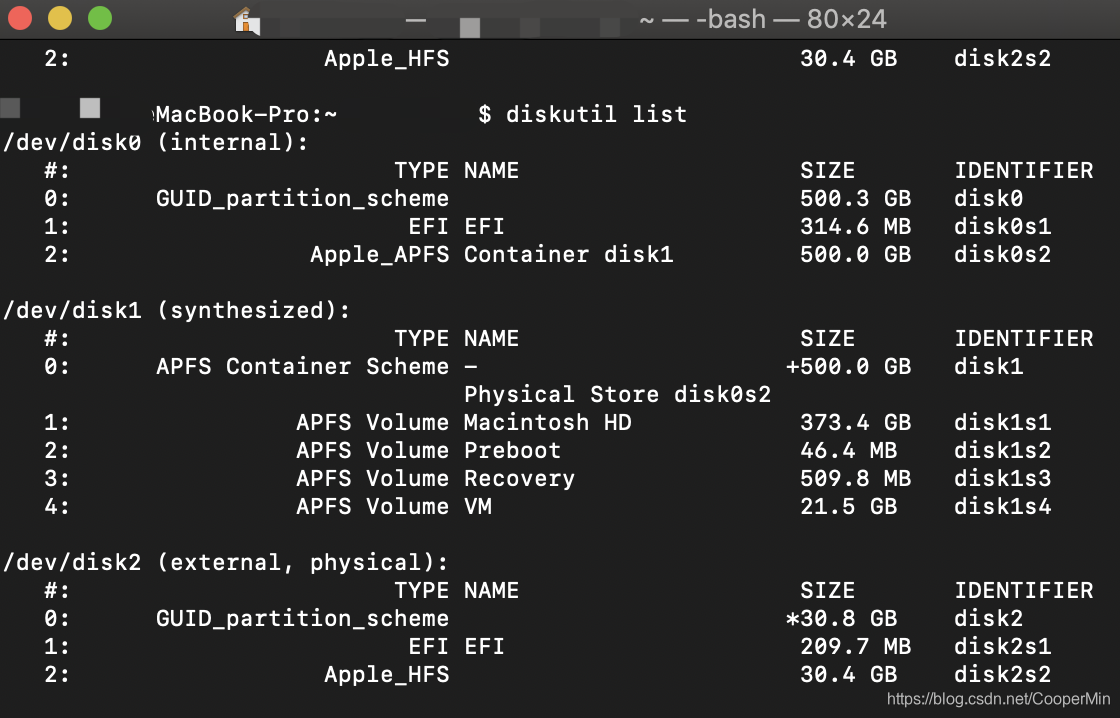Select the "/dev/disk1 (synthesized):" header line
This screenshot has height=718, width=1120.
click(x=178, y=310)
